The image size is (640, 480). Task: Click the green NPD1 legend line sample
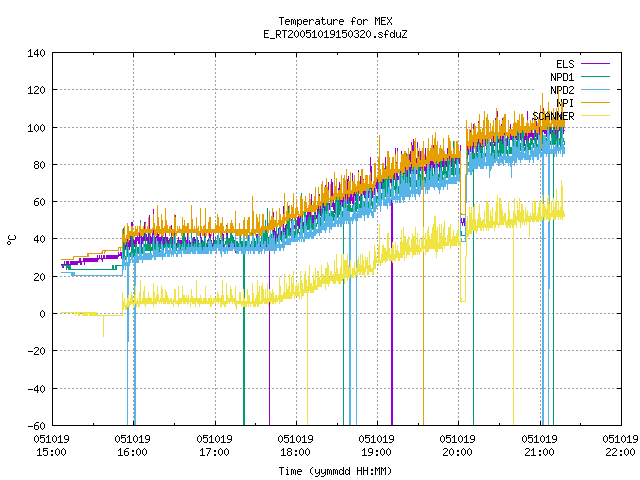pyautogui.click(x=596, y=77)
